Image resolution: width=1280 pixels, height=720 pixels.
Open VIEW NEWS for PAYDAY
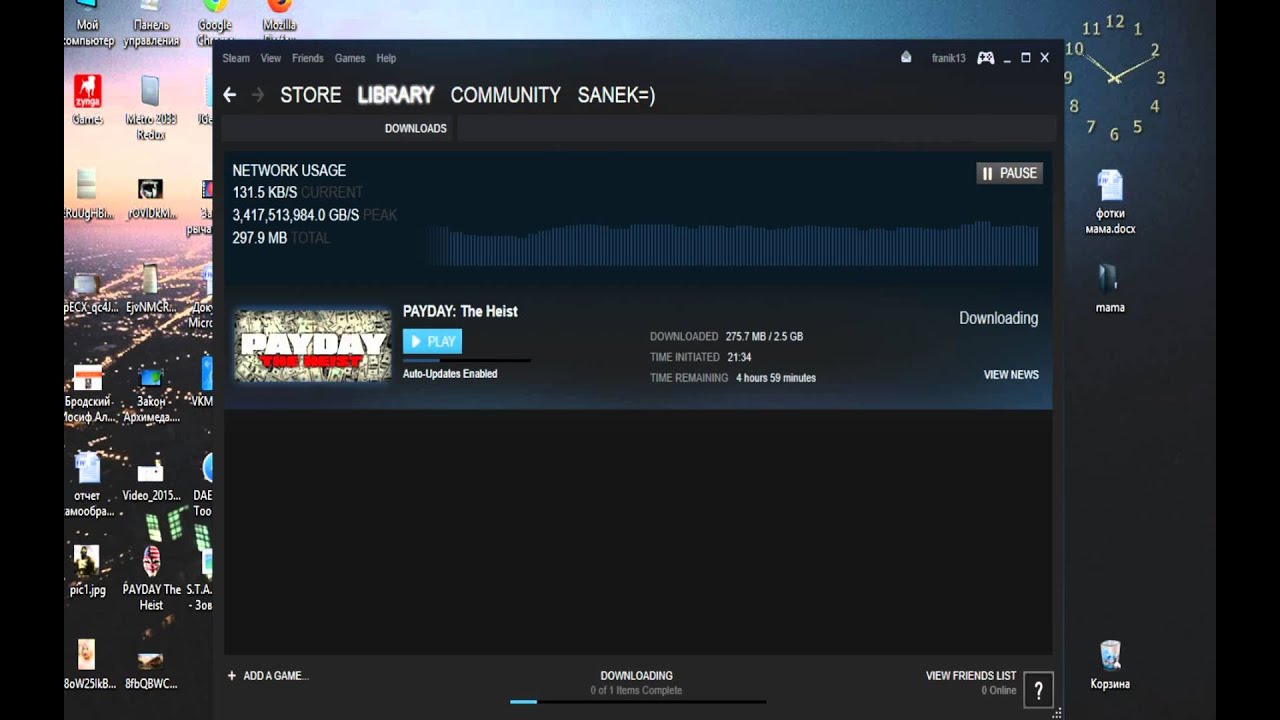(x=1011, y=375)
